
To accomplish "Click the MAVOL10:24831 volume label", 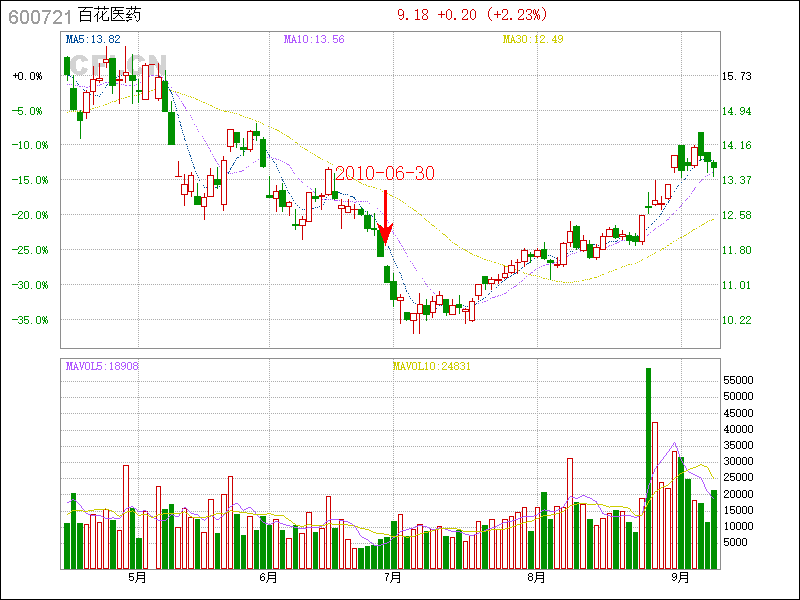I will pos(431,366).
